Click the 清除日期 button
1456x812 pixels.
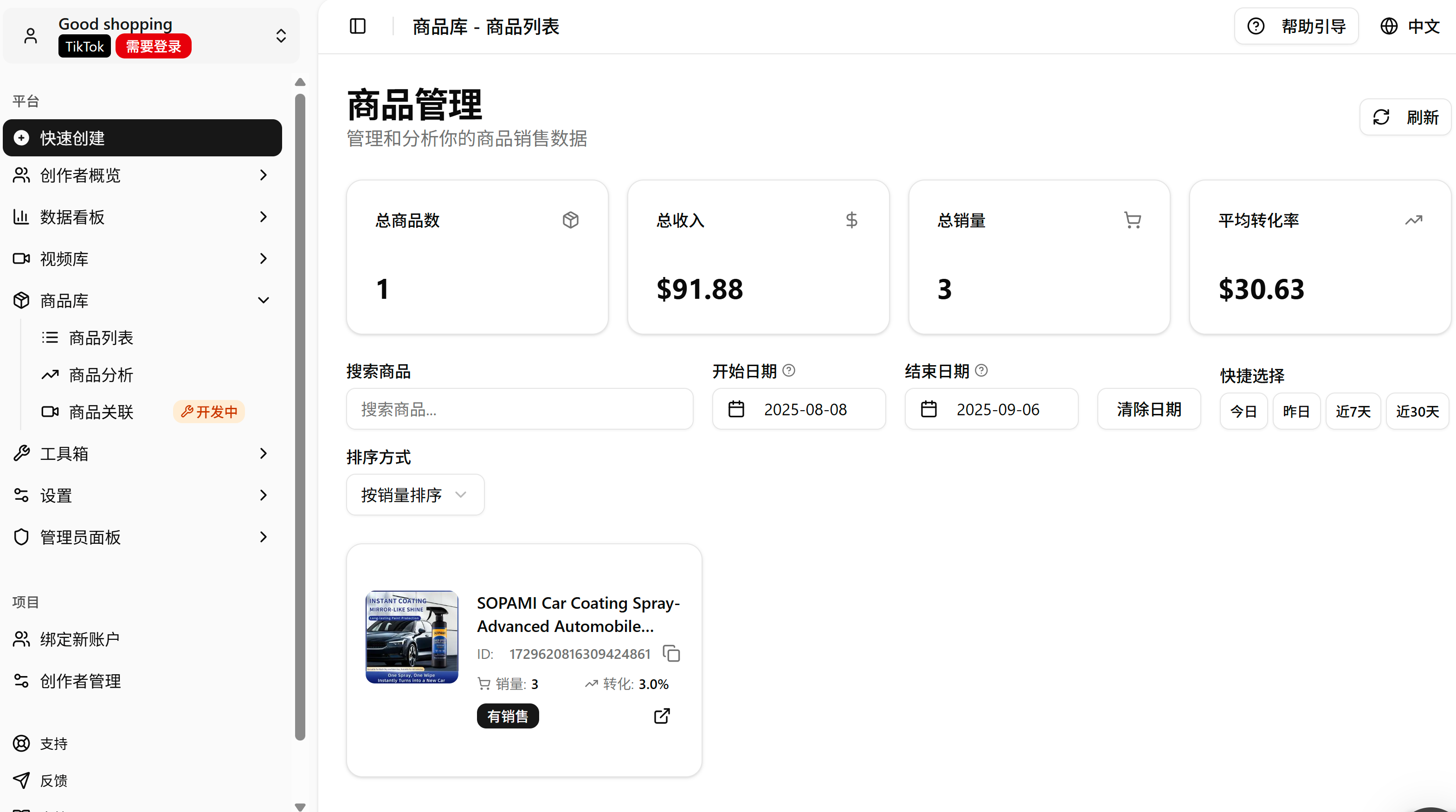click(1148, 409)
